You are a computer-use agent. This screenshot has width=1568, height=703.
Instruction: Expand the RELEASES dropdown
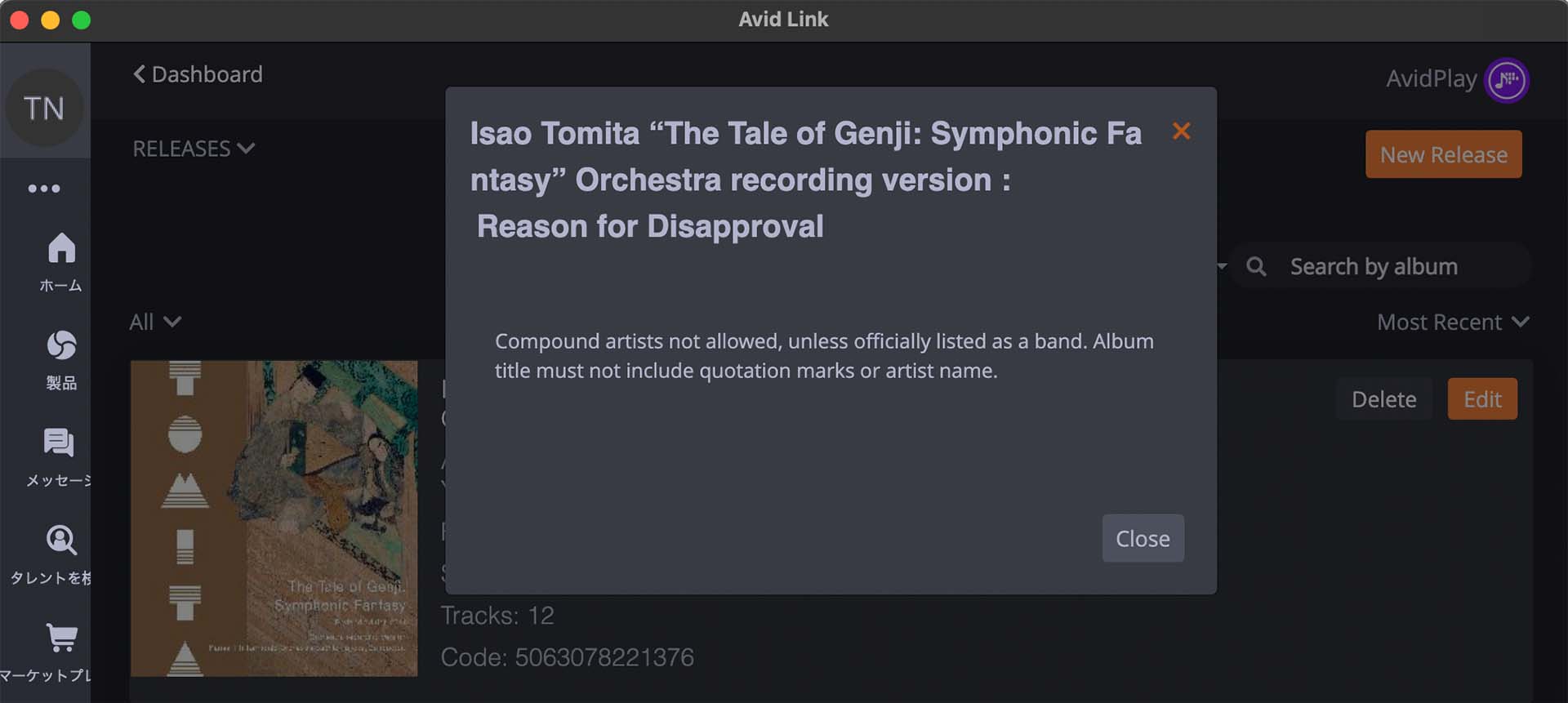click(x=194, y=149)
